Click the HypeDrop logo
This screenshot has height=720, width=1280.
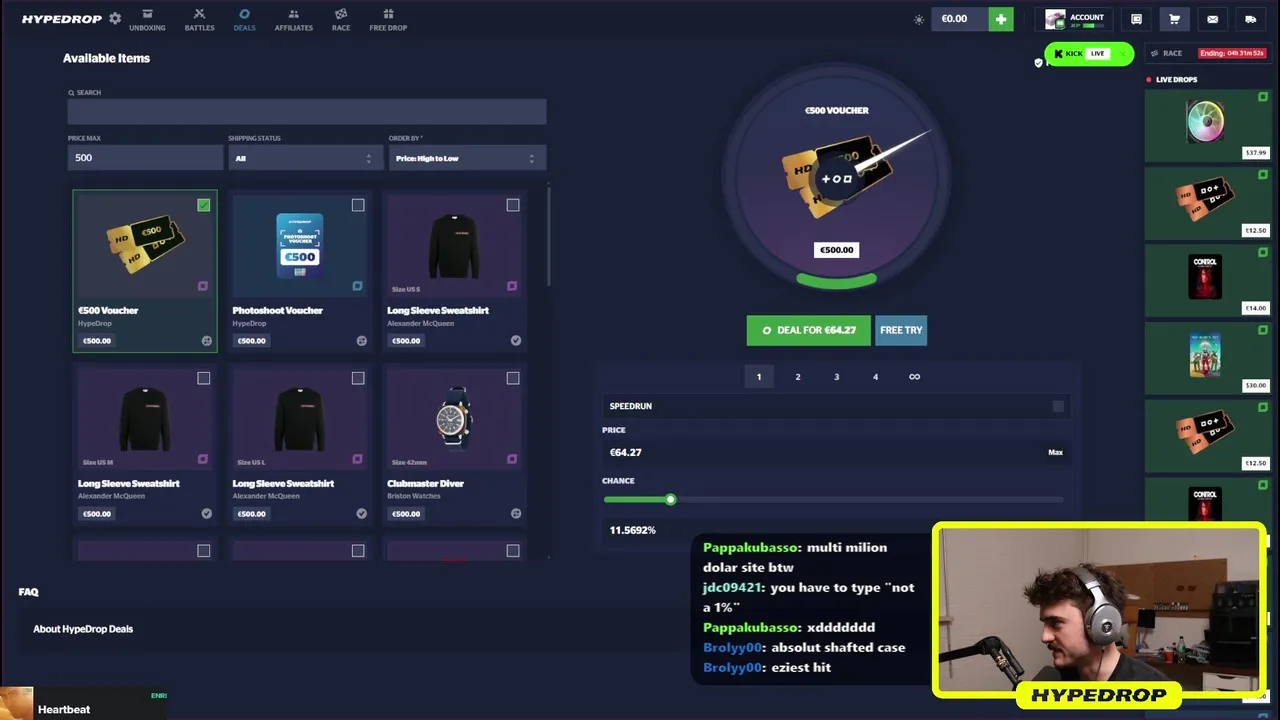[62, 19]
